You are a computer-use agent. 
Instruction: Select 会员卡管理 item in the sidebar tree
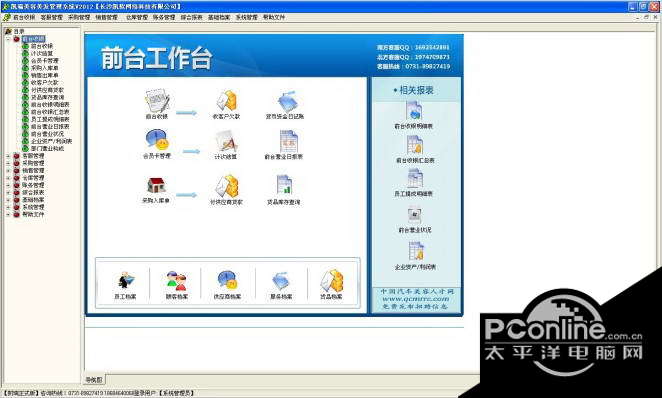pos(44,61)
